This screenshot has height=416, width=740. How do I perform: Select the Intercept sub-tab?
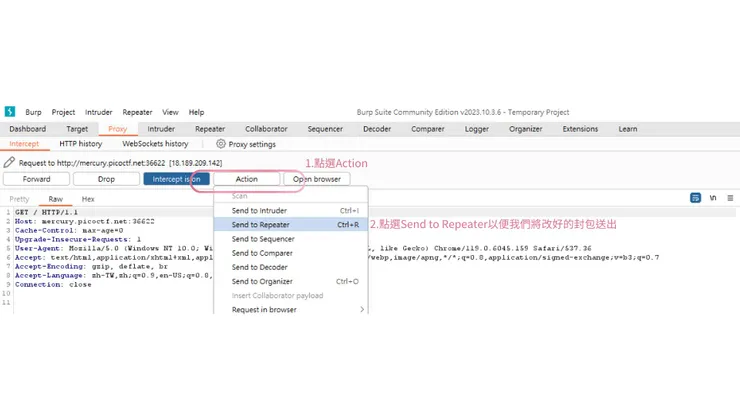coord(24,144)
